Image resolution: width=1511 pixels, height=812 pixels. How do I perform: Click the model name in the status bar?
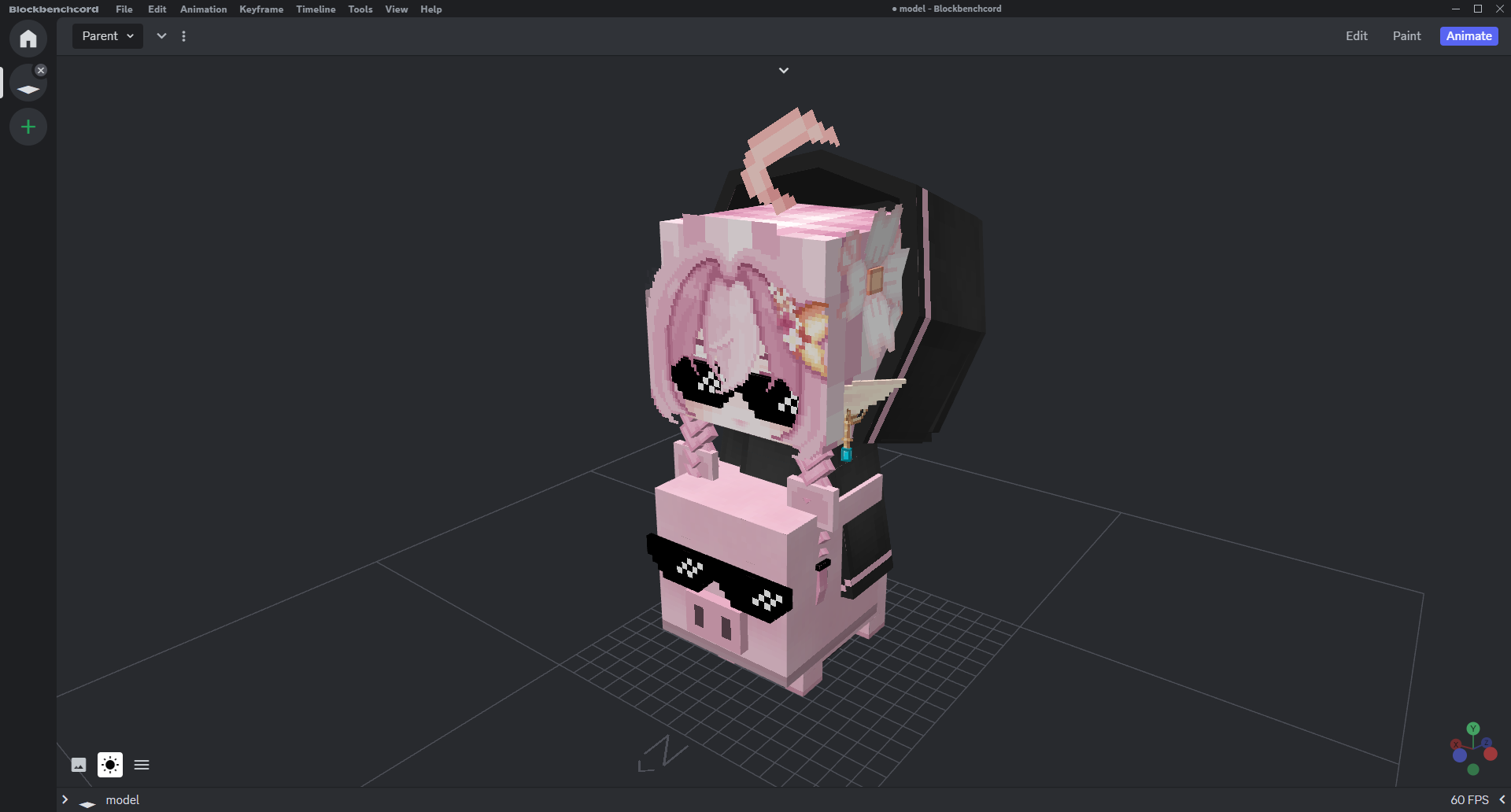tap(123, 800)
